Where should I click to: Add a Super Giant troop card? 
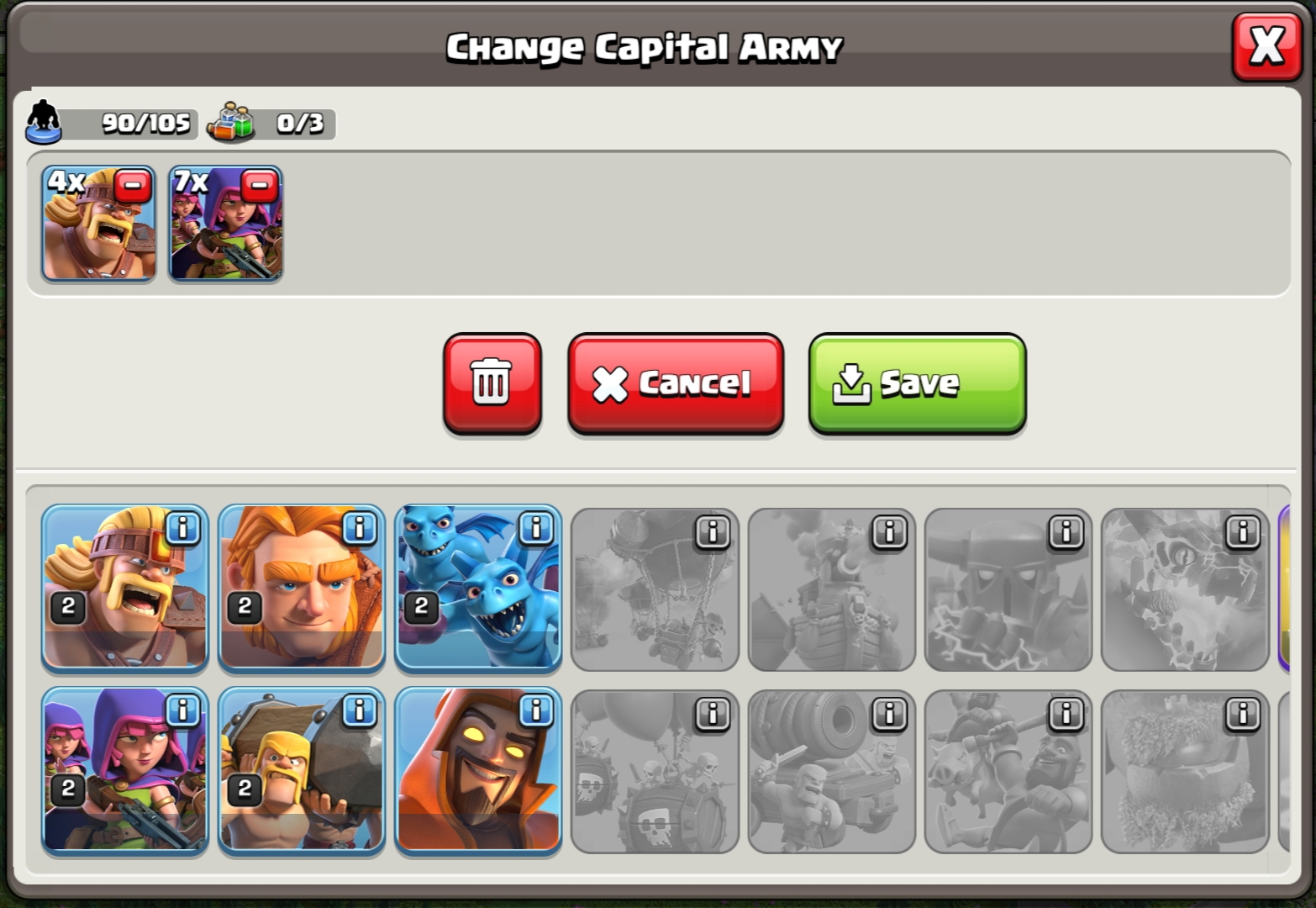coord(301,589)
